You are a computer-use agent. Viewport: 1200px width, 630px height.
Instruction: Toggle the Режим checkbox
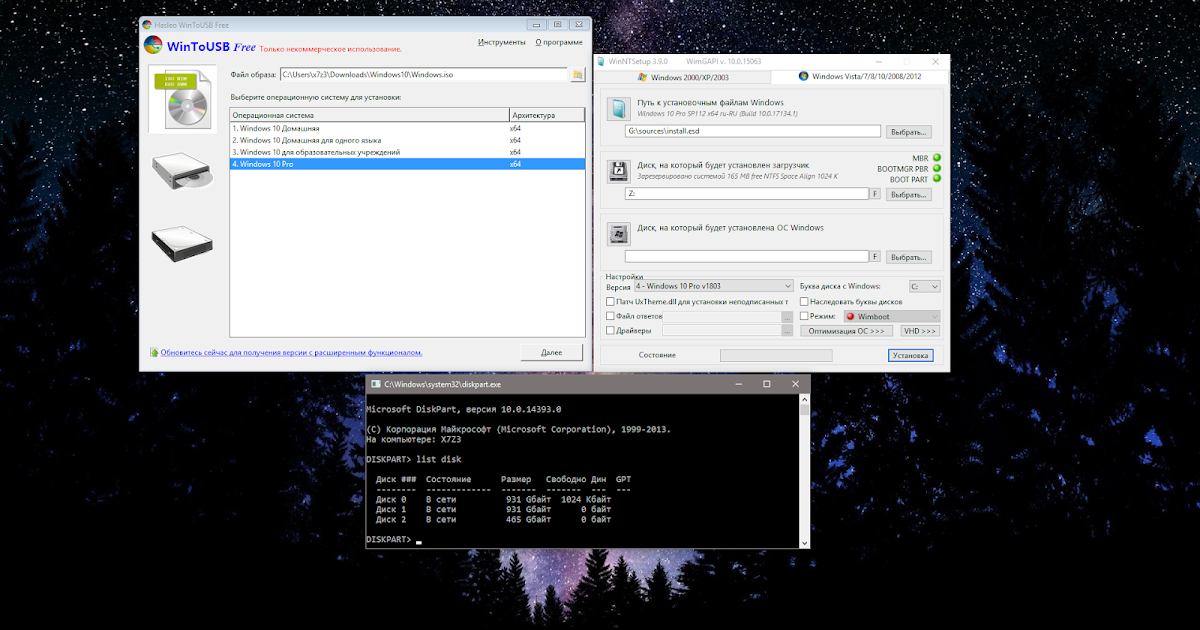point(805,316)
